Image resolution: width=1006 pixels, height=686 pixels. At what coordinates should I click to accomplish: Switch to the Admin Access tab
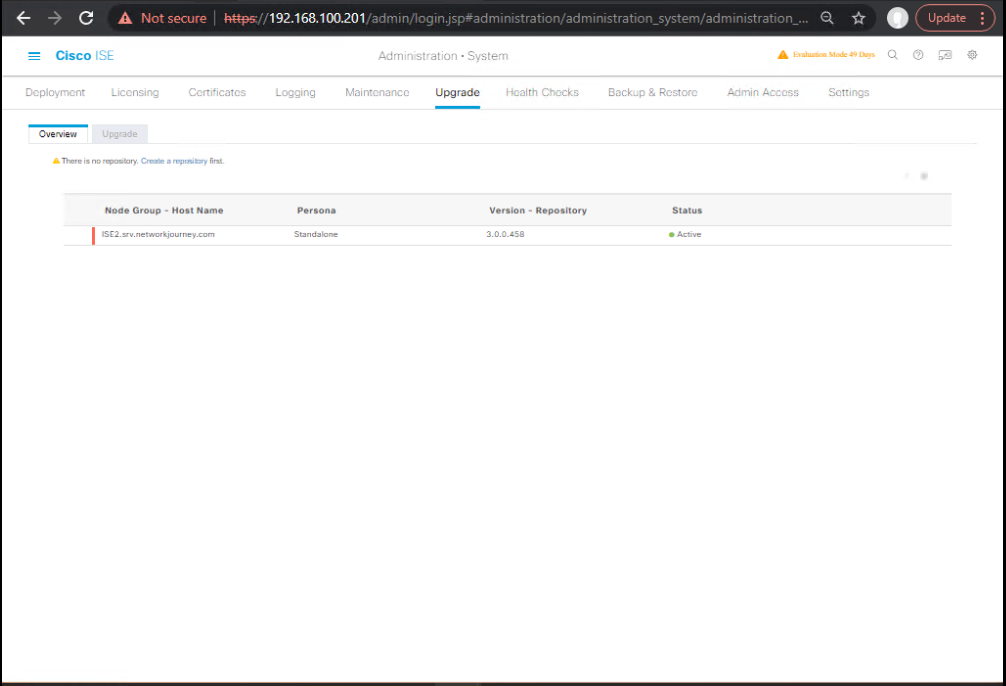(x=763, y=92)
